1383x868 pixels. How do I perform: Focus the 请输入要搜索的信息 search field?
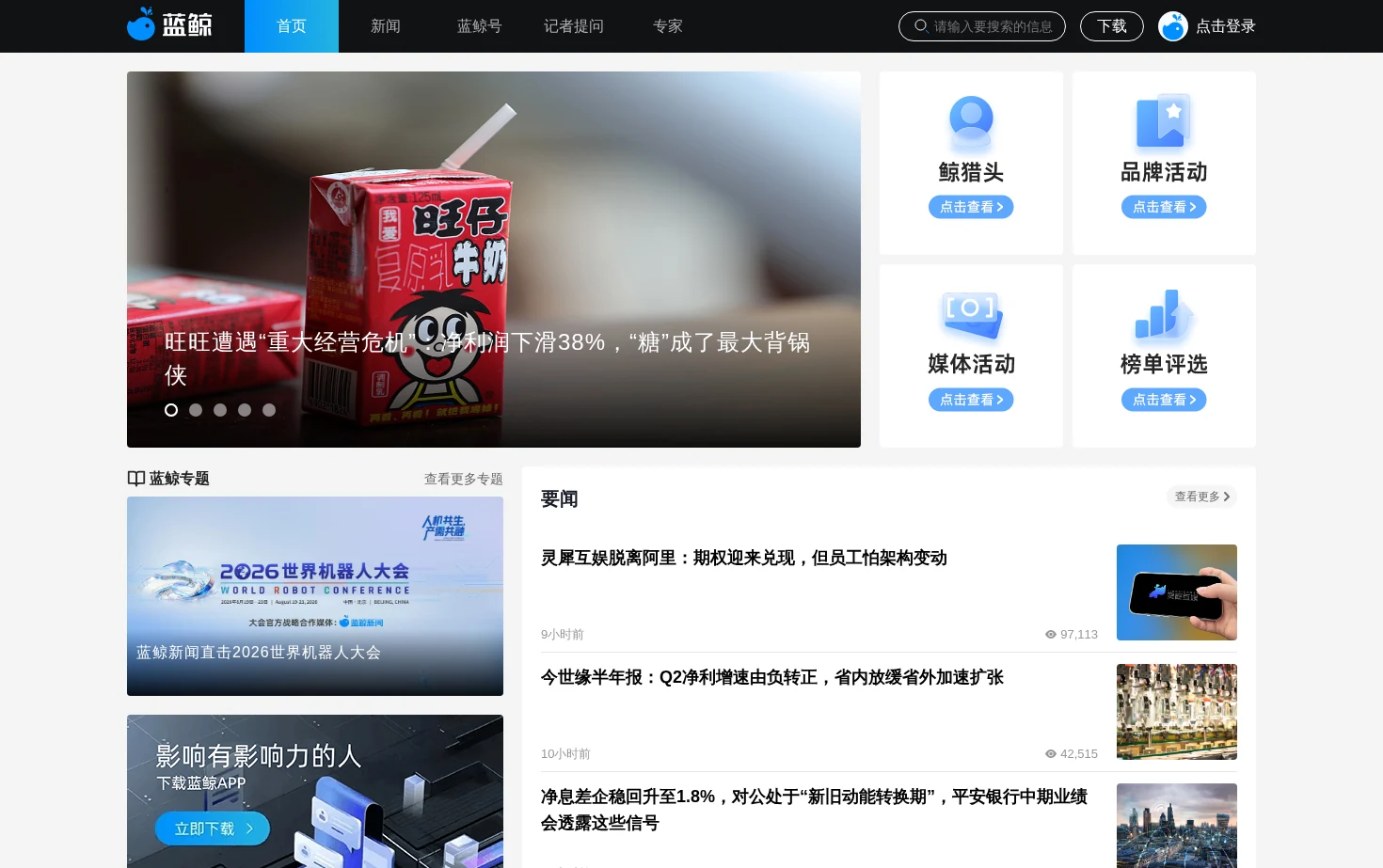(x=982, y=26)
